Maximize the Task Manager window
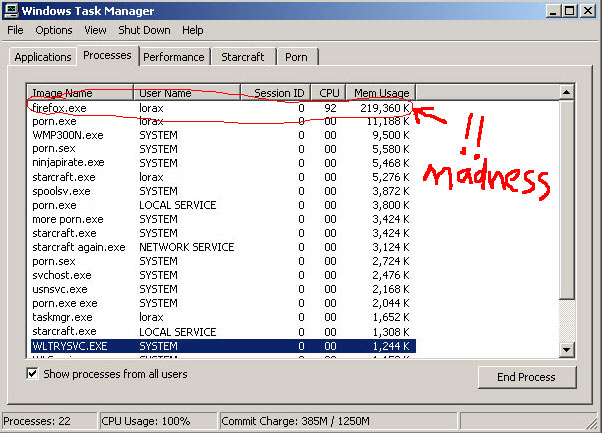The image size is (602, 433). pos(570,11)
